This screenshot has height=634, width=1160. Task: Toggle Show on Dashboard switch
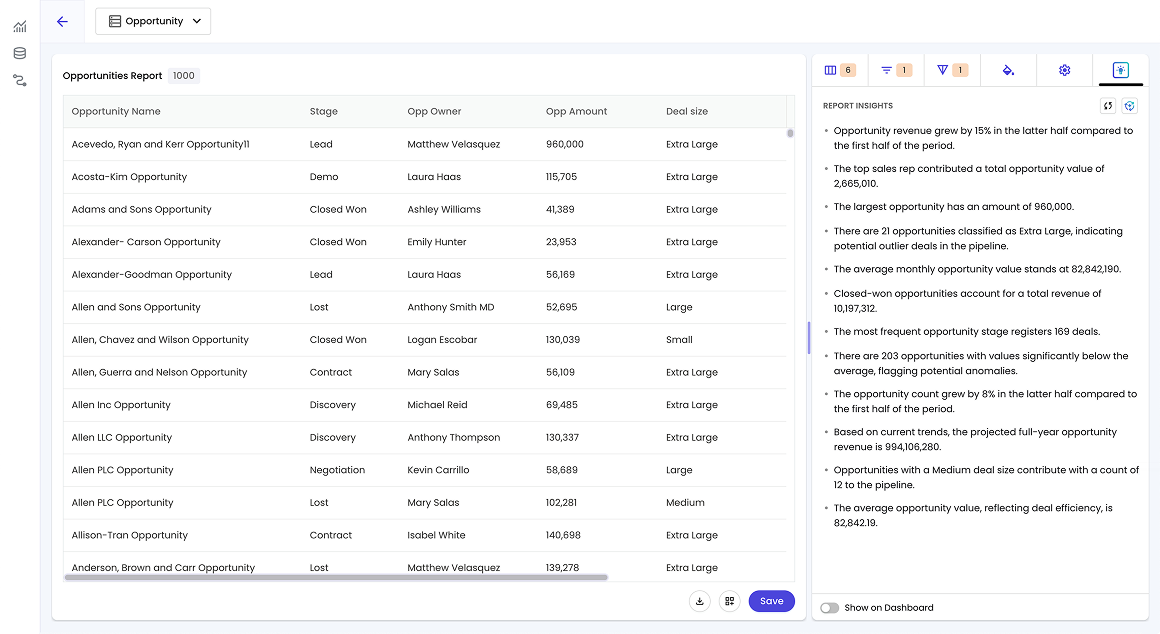[829, 608]
